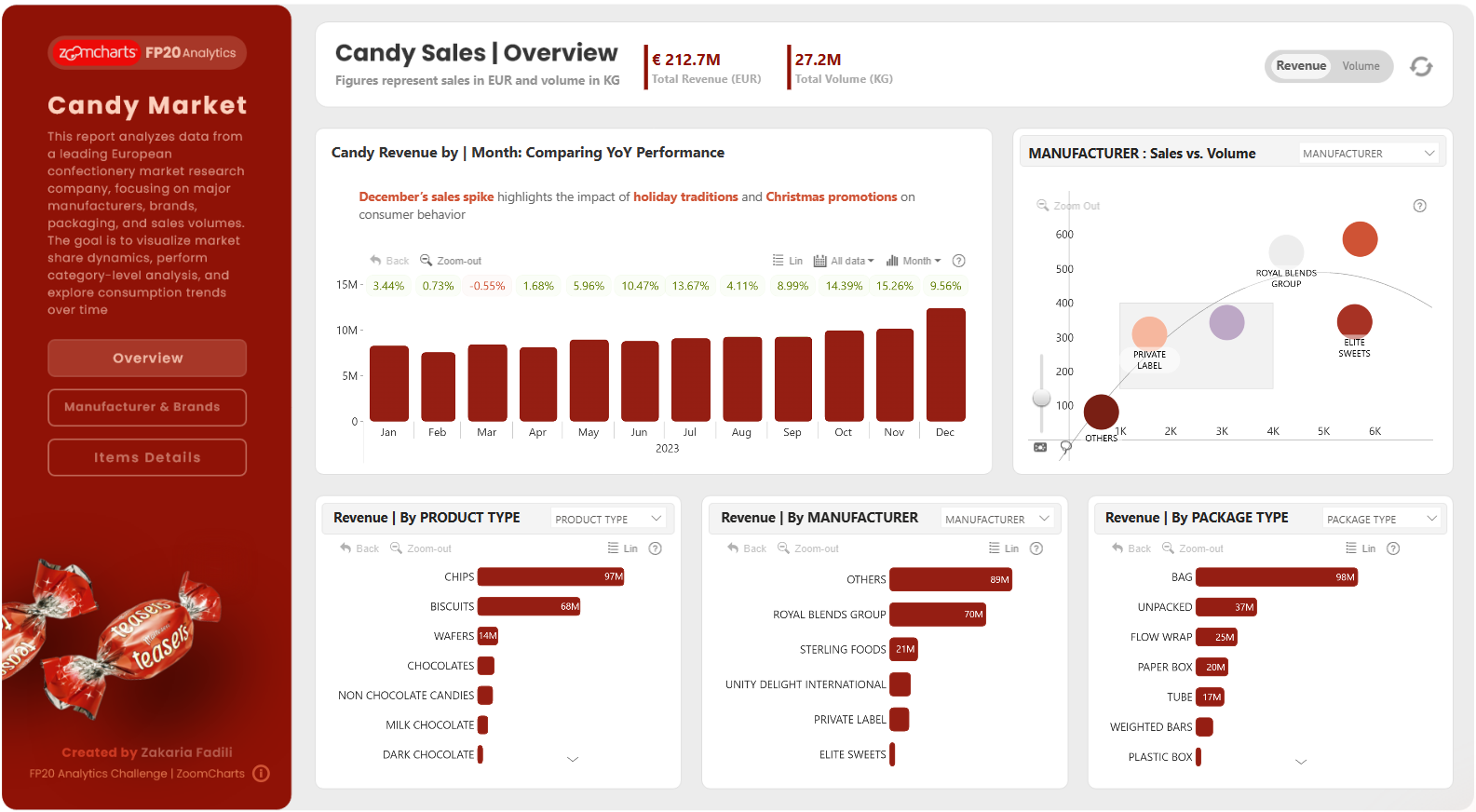Click the refresh/reset icon at top right
The width and height of the screenshot is (1476, 812).
pyautogui.click(x=1421, y=66)
